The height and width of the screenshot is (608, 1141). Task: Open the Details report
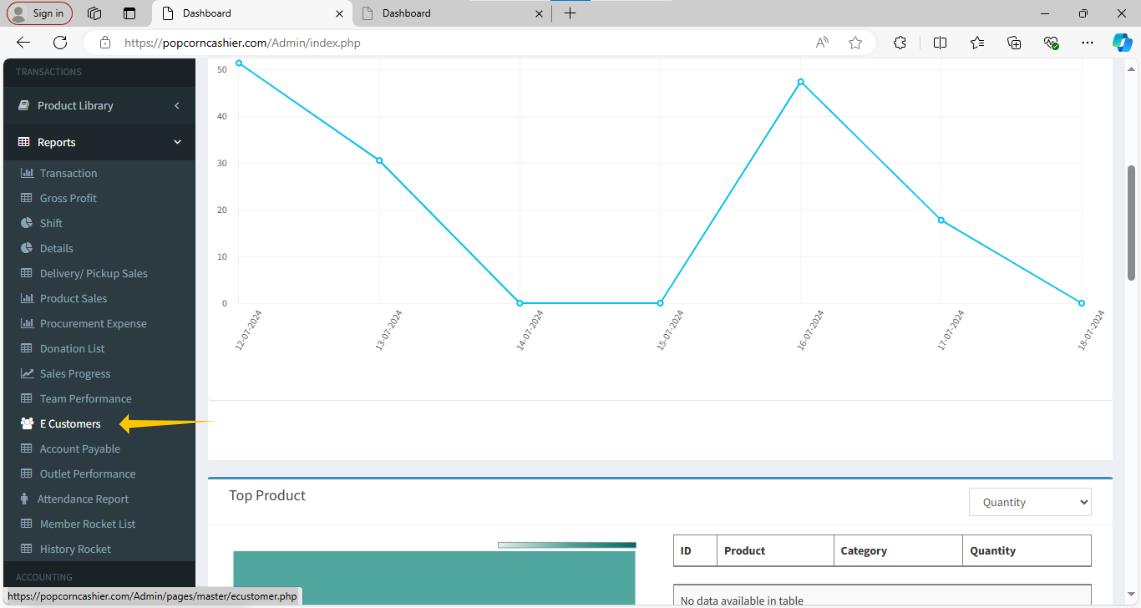pyautogui.click(x=57, y=248)
